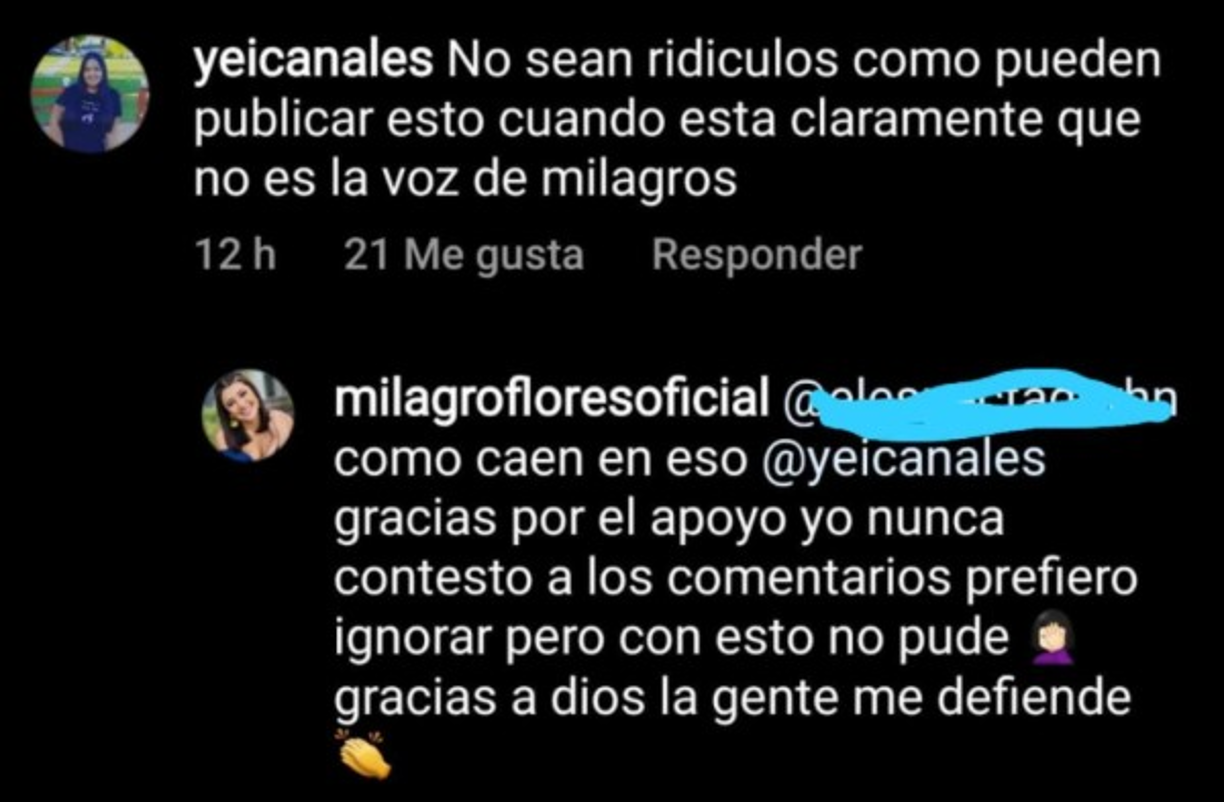Open milagrofloresoficial profile picture
The image size is (1224, 802).
pos(248,416)
